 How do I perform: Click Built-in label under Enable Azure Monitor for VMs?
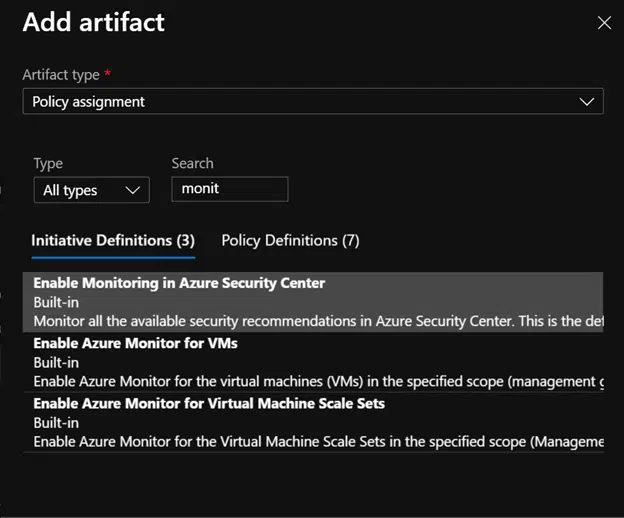56,362
